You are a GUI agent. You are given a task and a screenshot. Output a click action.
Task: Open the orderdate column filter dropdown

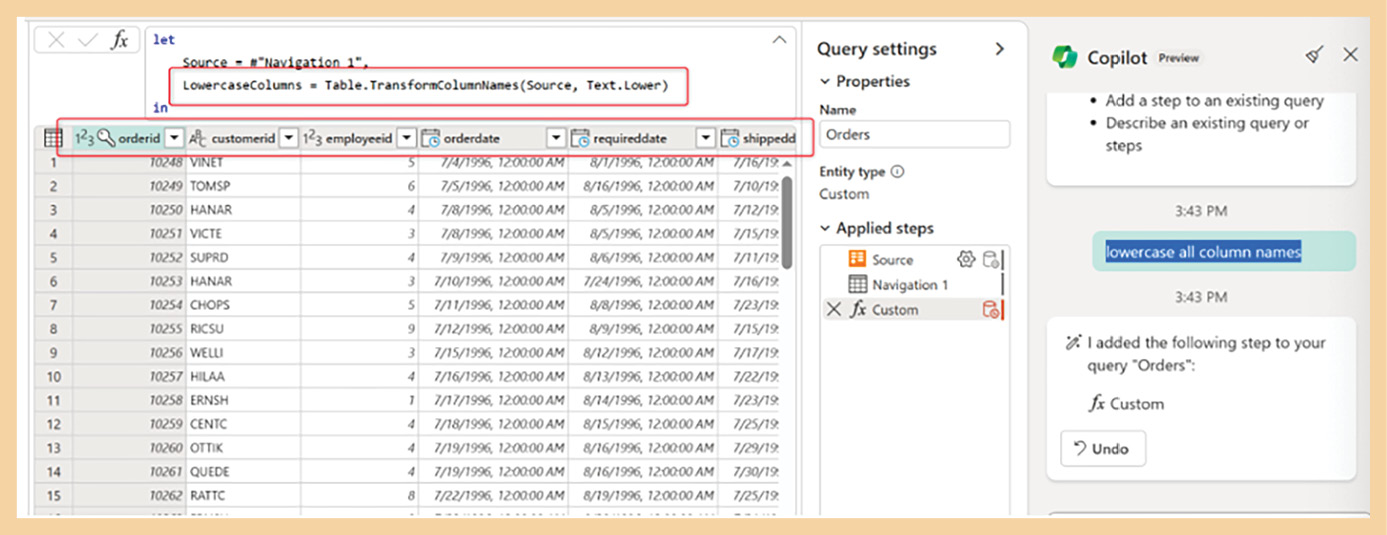pyautogui.click(x=556, y=138)
